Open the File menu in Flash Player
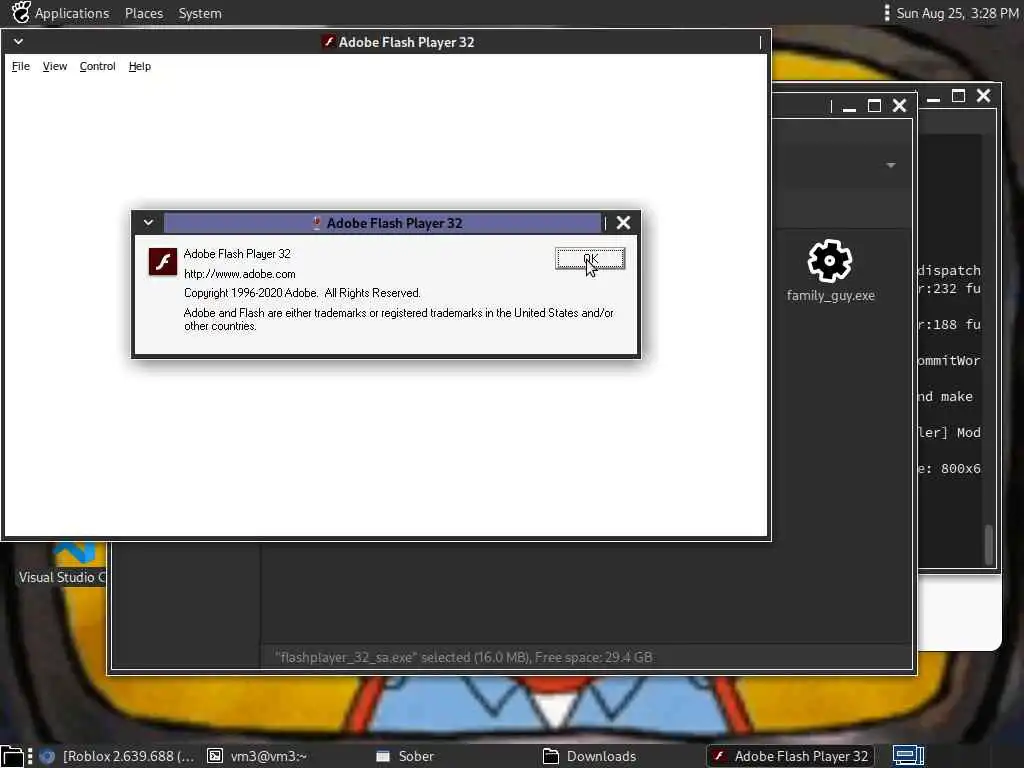 [21, 66]
